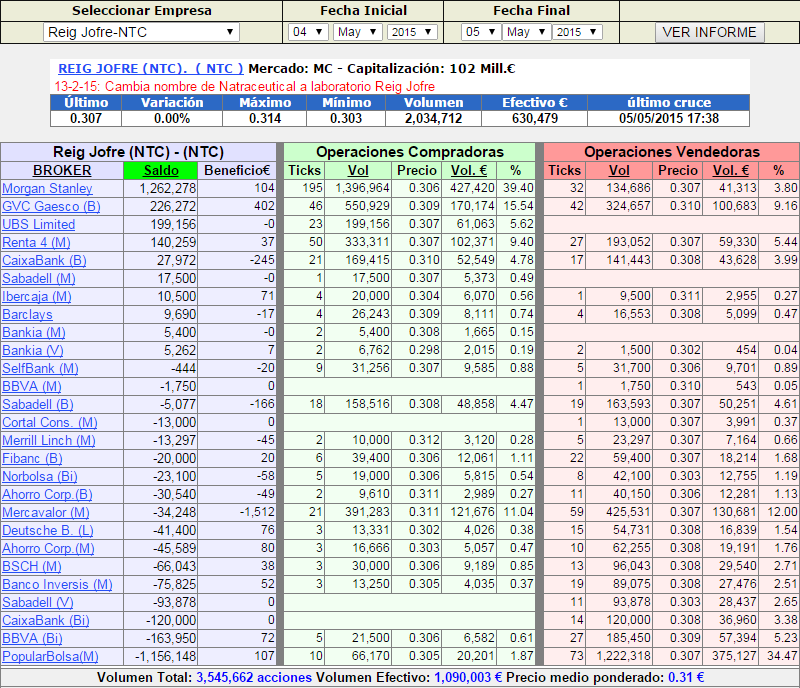Open the Bankia (M) broker link
The width and height of the screenshot is (800, 688).
(x=34, y=333)
